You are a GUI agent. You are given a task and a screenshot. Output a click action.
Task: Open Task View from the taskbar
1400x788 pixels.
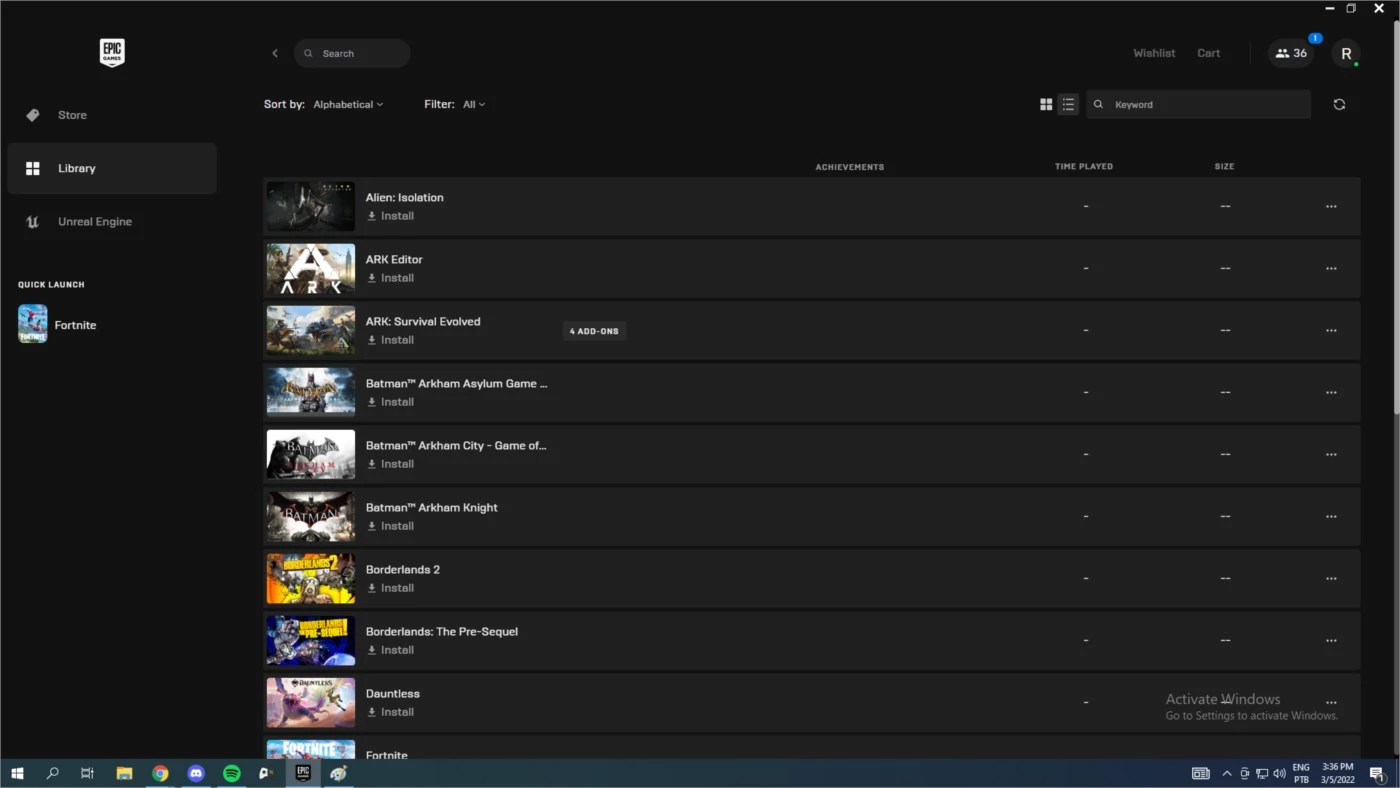coord(88,773)
